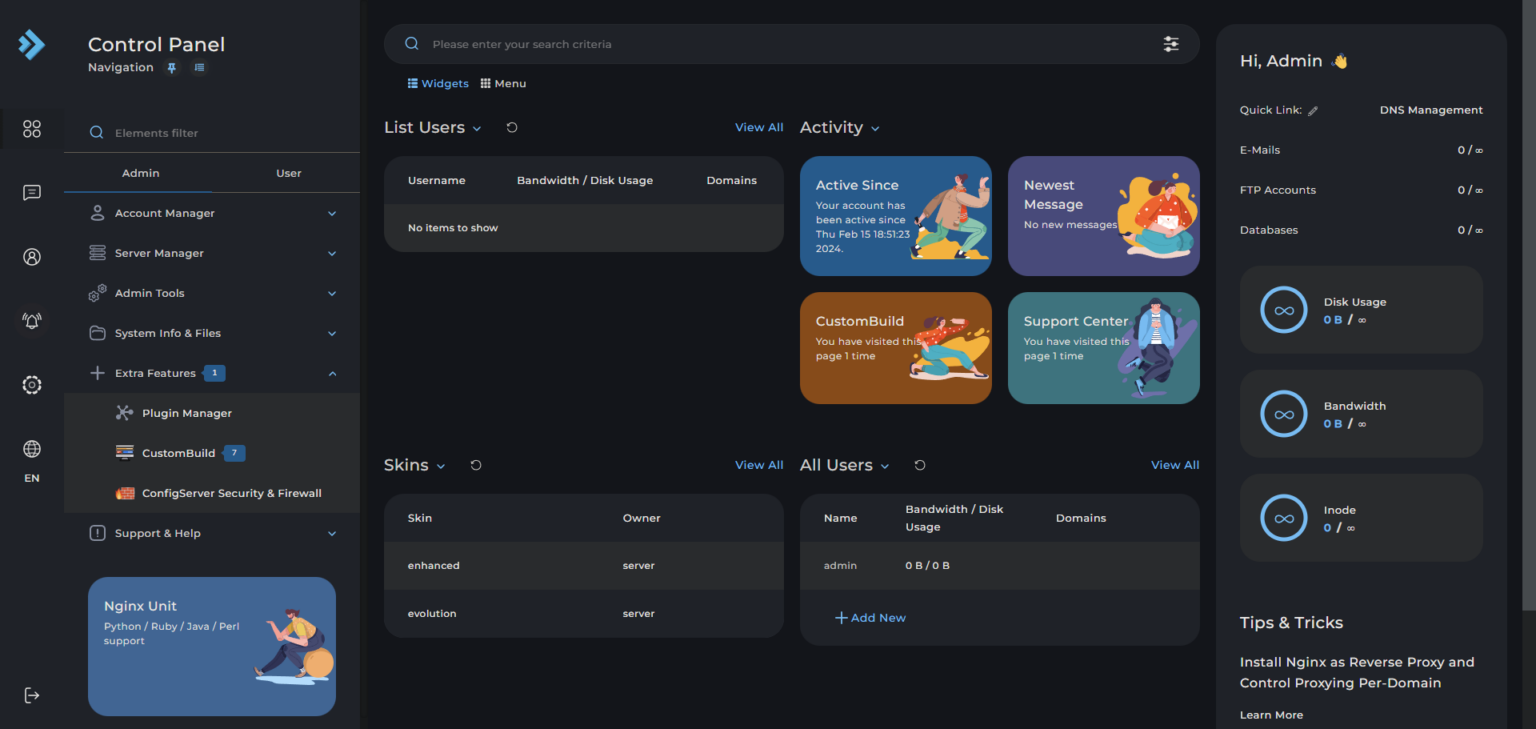Open notifications bell icon in sidebar
The width and height of the screenshot is (1536, 729).
32,321
